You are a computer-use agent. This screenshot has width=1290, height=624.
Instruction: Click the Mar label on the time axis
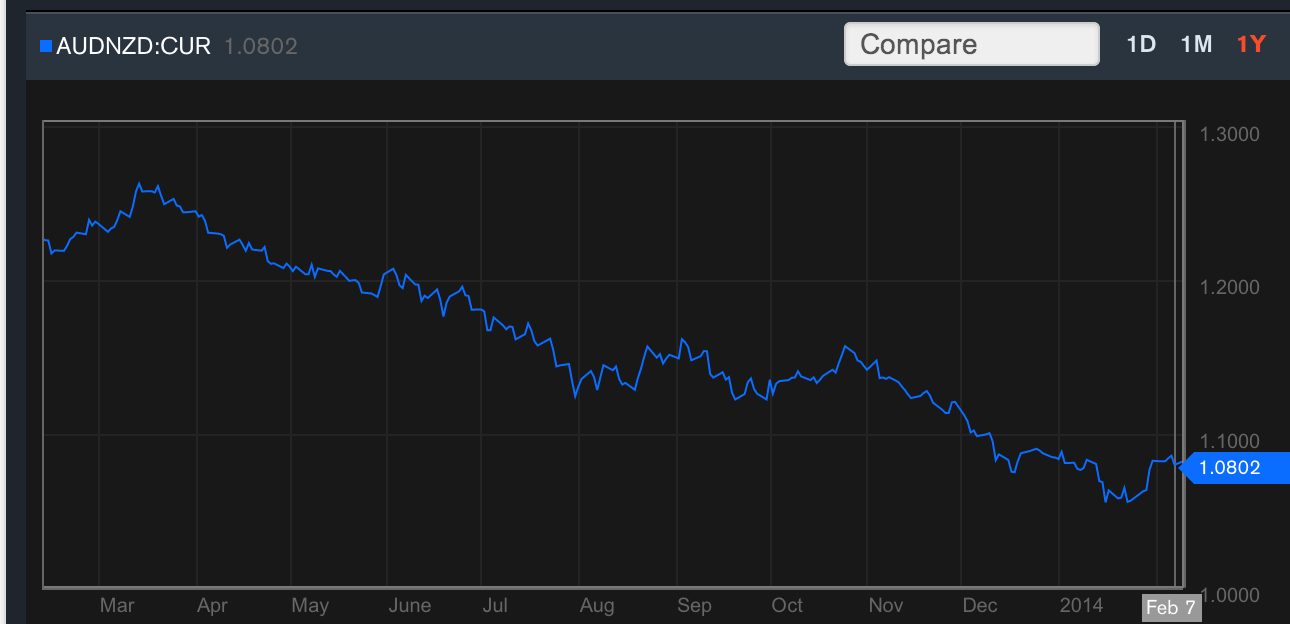(117, 605)
